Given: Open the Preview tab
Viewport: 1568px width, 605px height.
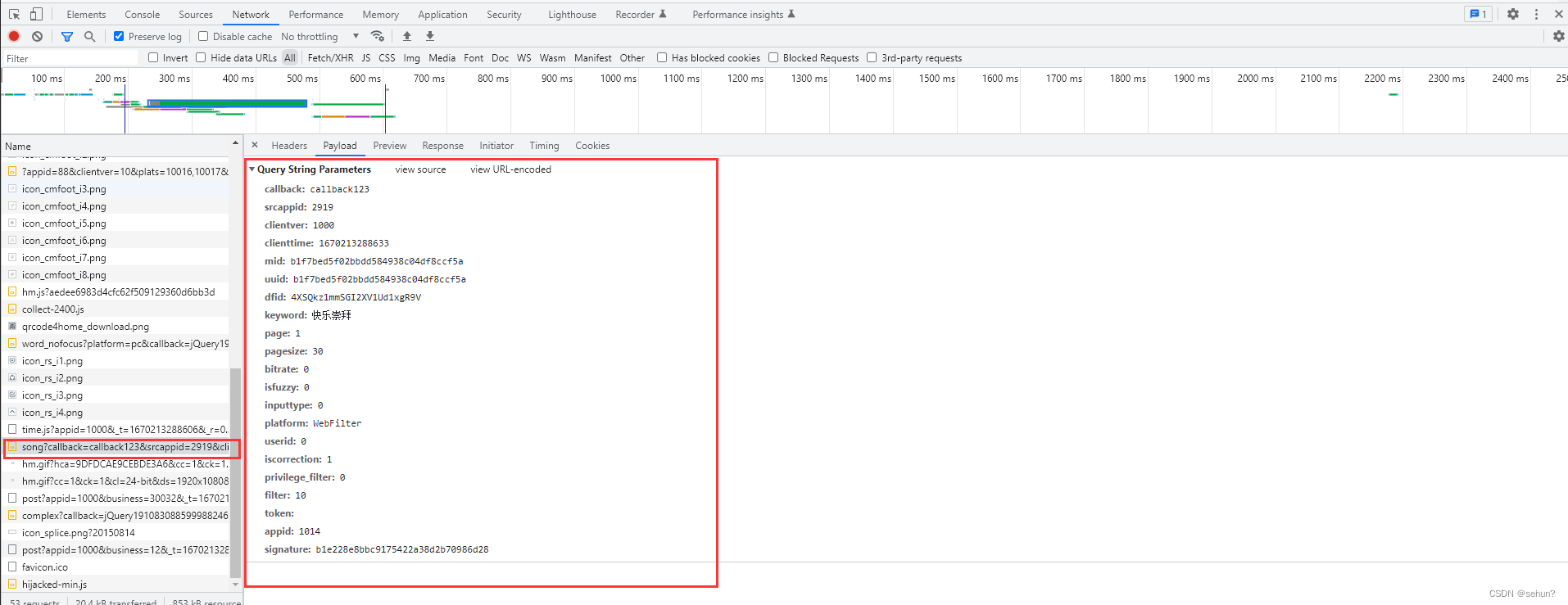Looking at the screenshot, I should (x=390, y=146).
